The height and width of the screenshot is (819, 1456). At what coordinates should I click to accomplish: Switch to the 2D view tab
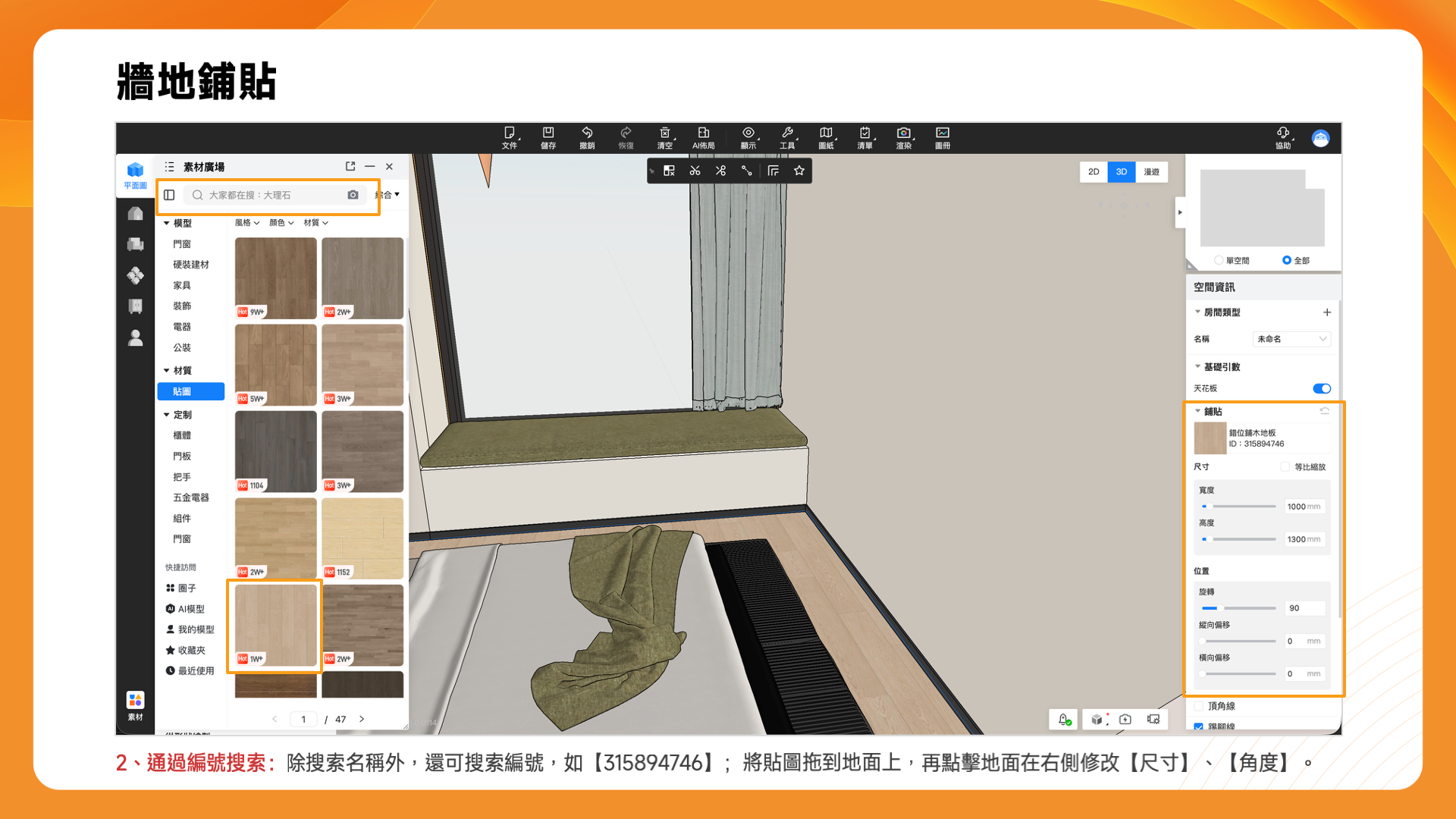pyautogui.click(x=1093, y=172)
